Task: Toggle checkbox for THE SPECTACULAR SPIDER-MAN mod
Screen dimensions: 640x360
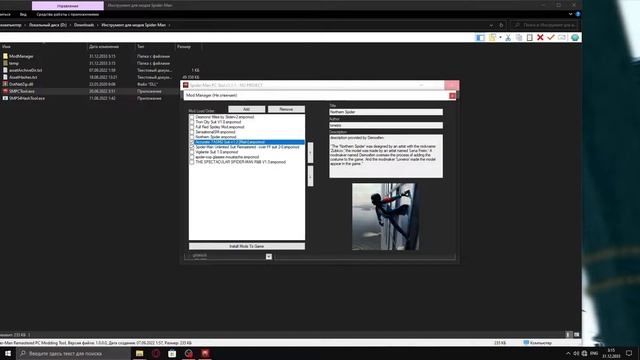Action: (192, 162)
